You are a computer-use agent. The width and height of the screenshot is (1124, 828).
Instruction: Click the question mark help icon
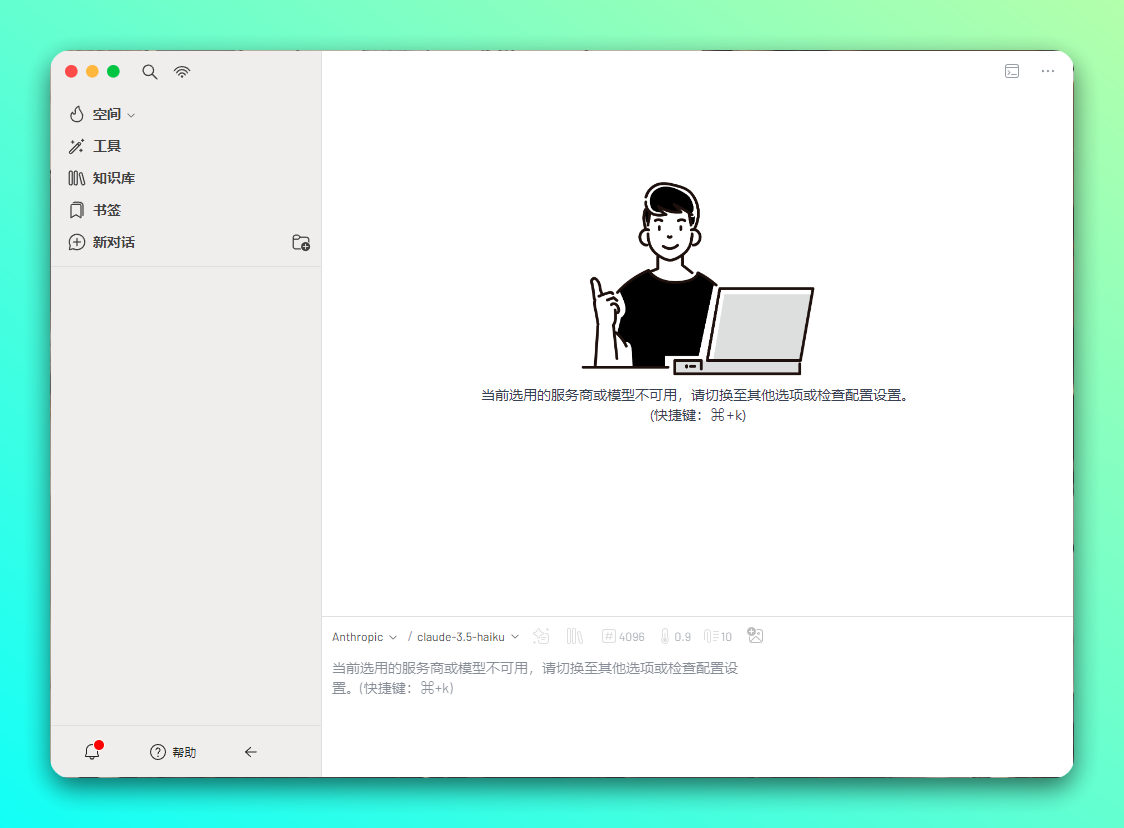coord(158,752)
